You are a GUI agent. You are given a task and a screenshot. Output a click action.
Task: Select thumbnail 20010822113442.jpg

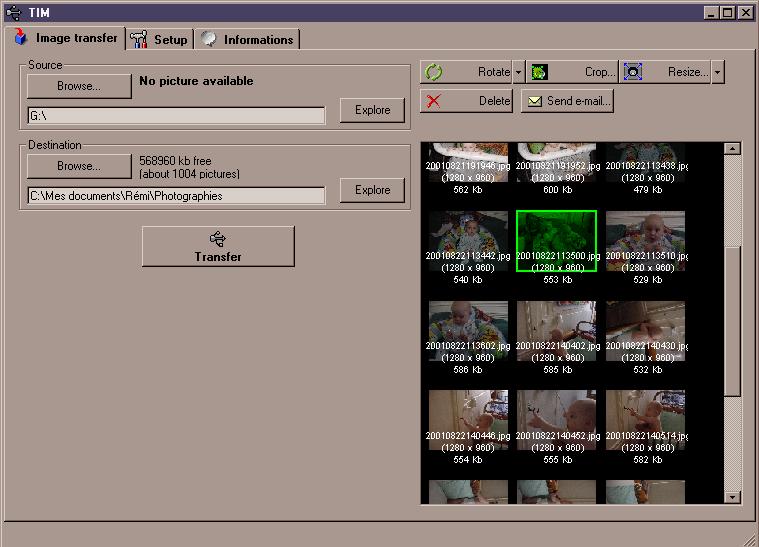click(x=468, y=241)
